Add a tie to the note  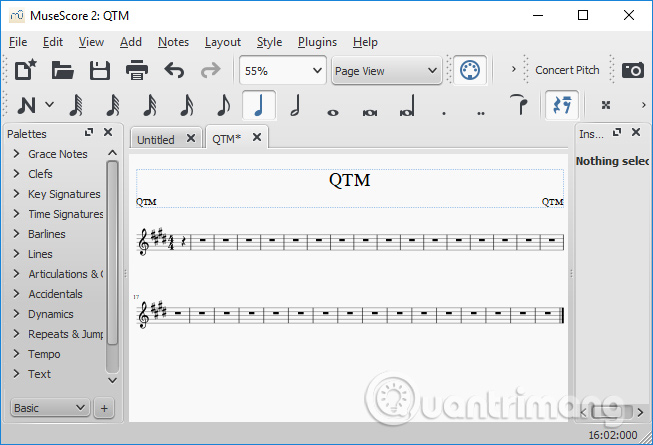pyautogui.click(x=518, y=104)
